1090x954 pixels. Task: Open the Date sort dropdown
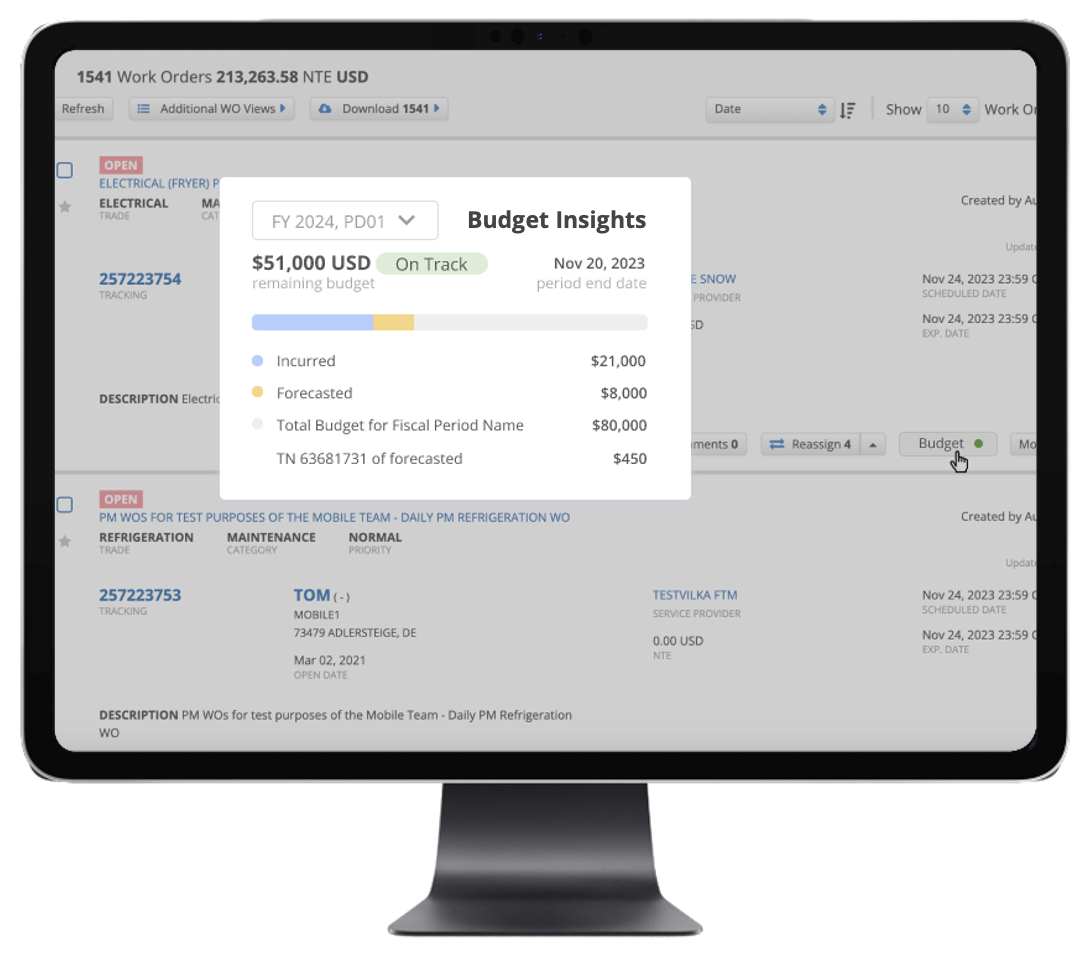point(770,109)
